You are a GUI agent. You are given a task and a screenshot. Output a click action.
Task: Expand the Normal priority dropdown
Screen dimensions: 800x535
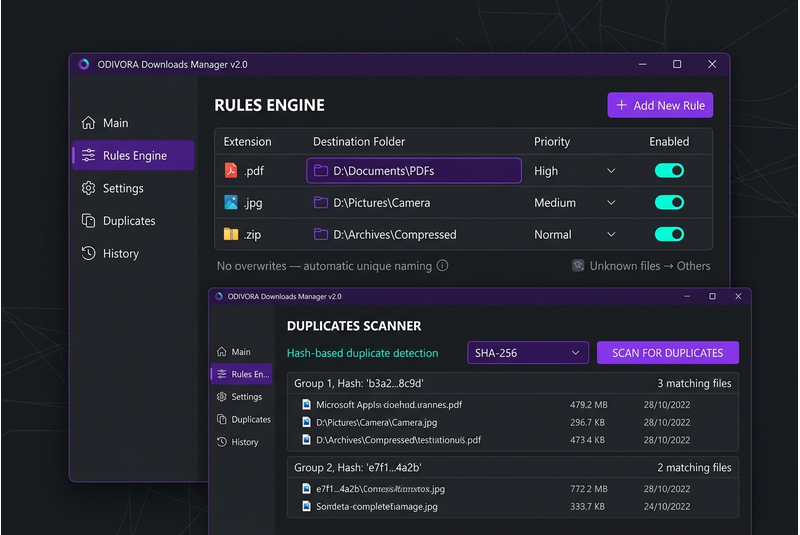tap(611, 235)
